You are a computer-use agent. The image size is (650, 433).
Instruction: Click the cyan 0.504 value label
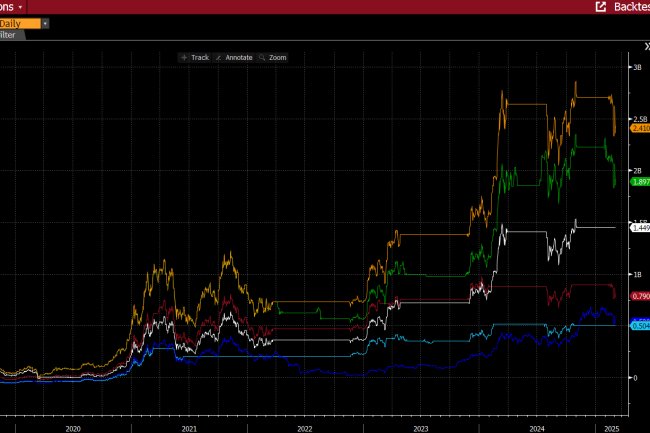click(640, 326)
